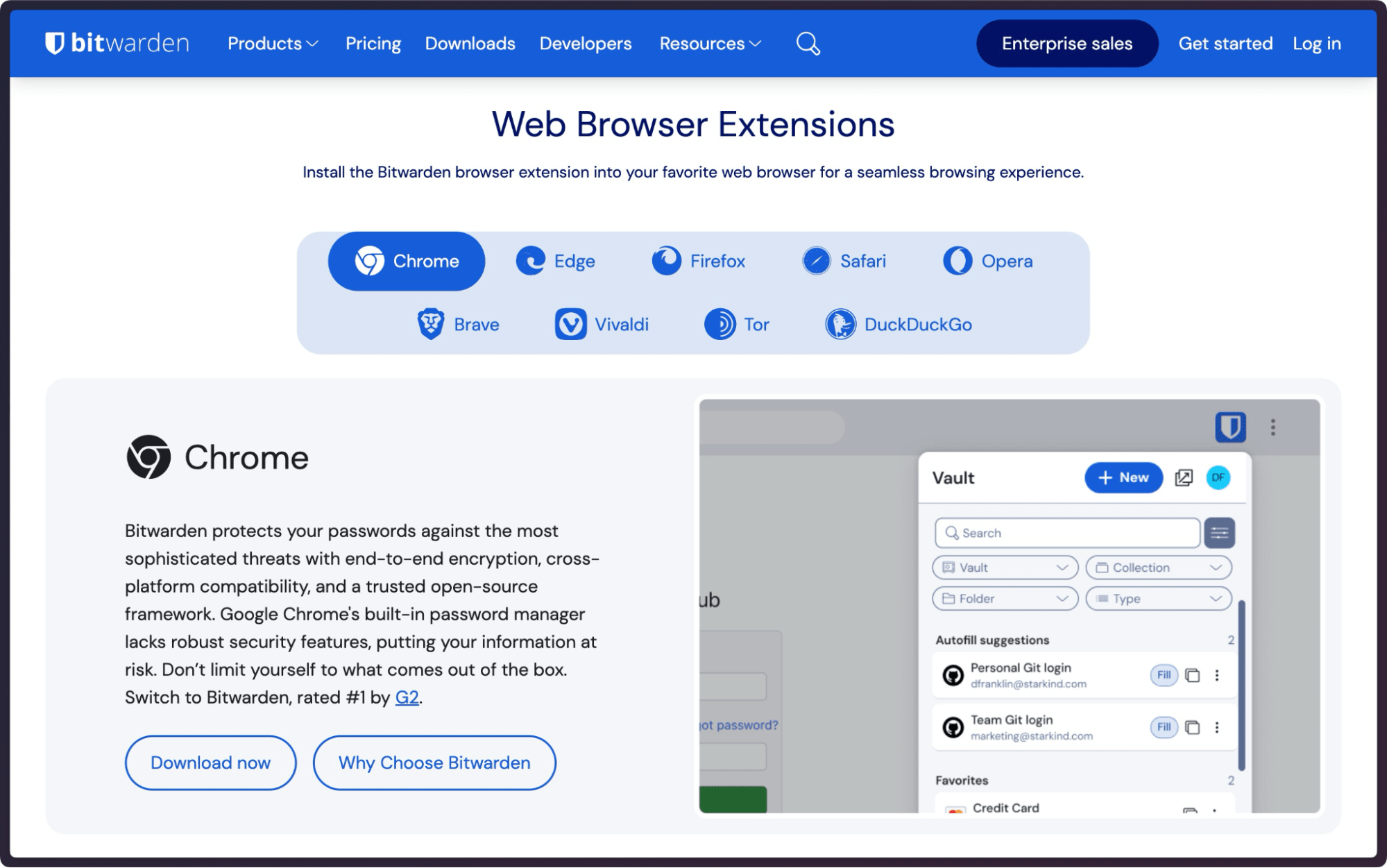Click Why Choose Bitwarden button

434,763
